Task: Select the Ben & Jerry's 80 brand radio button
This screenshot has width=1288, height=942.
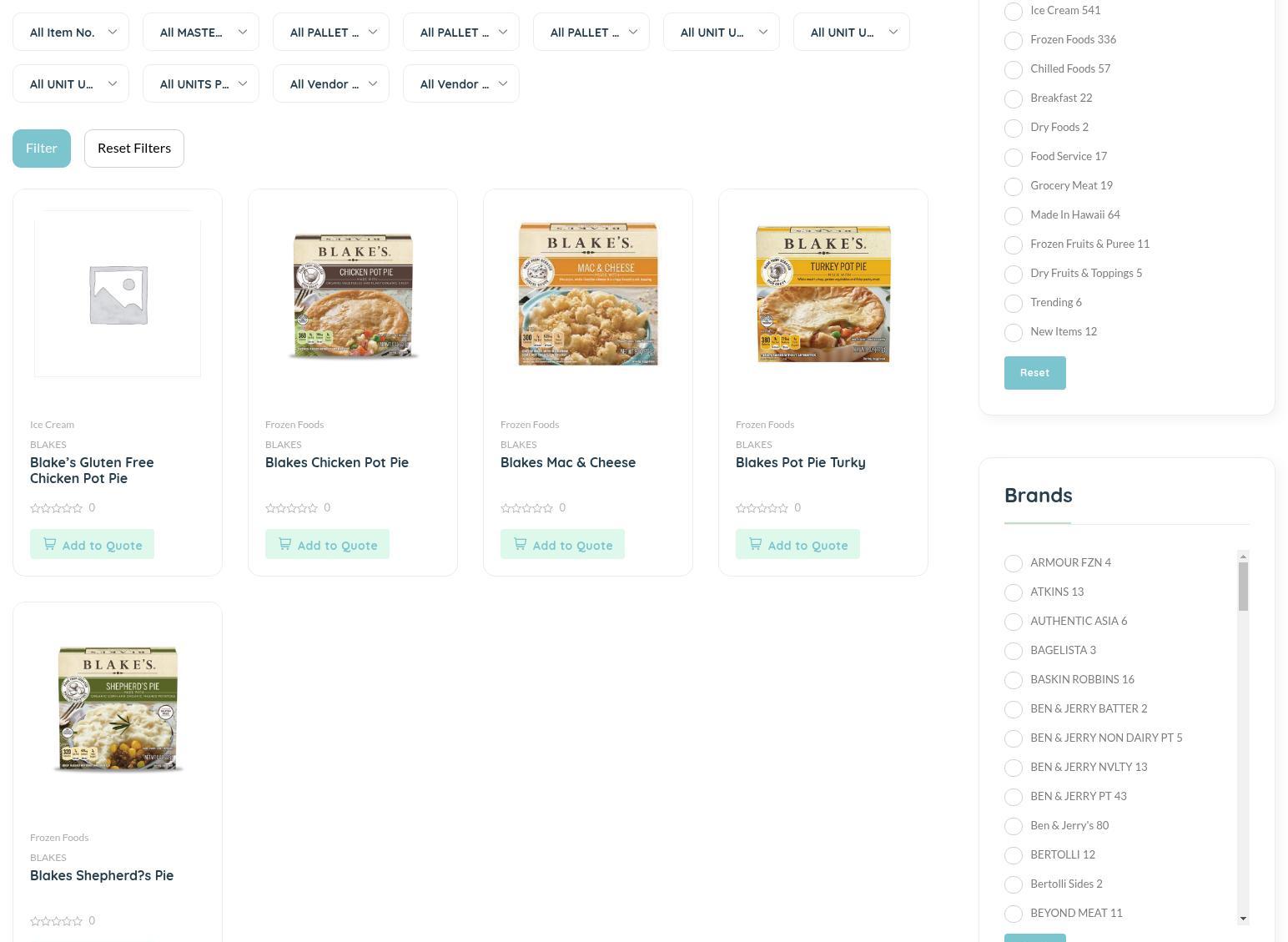Action: 1013,826
